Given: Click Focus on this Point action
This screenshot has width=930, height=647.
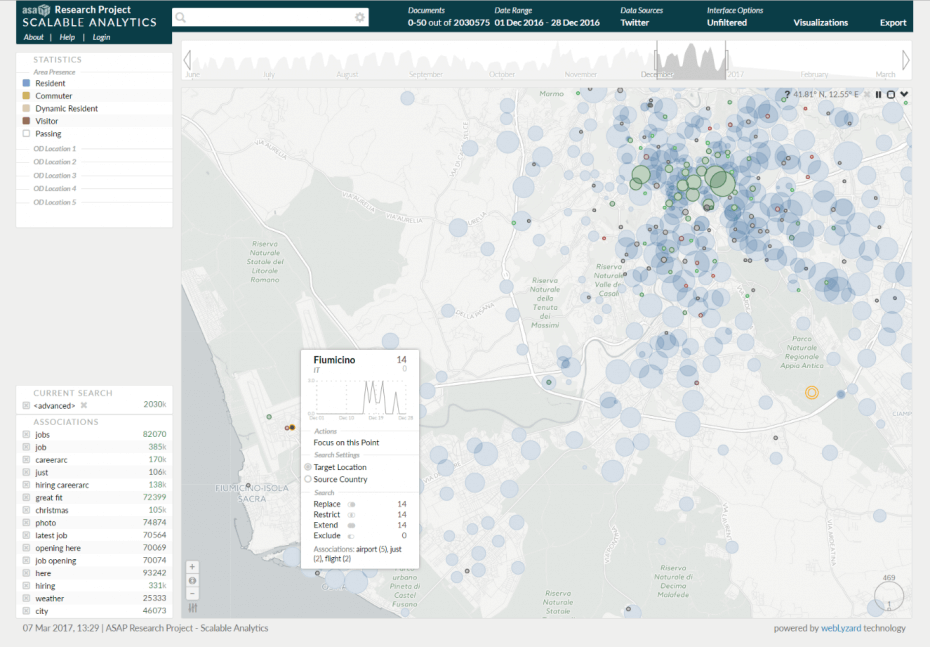Looking at the screenshot, I should pyautogui.click(x=346, y=442).
